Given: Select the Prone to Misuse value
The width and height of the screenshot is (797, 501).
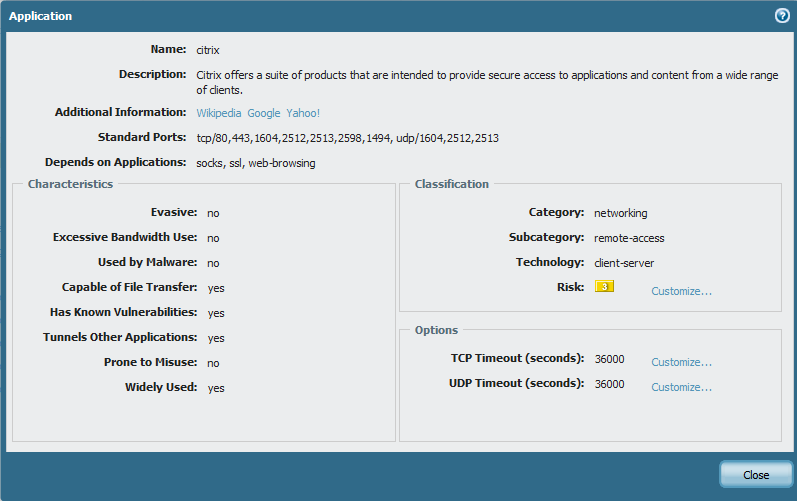Looking at the screenshot, I should click(213, 363).
